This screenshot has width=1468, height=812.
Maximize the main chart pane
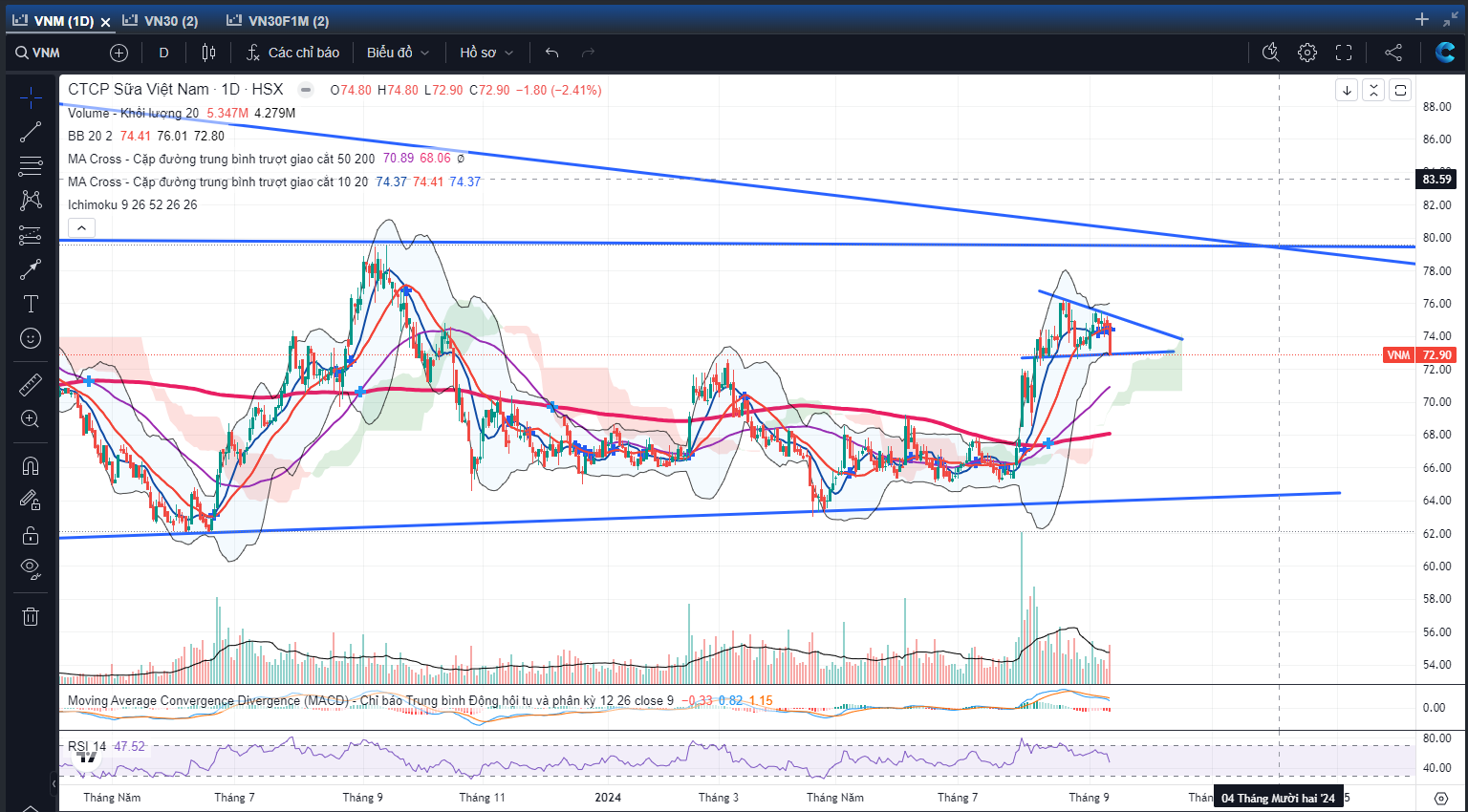click(1400, 90)
